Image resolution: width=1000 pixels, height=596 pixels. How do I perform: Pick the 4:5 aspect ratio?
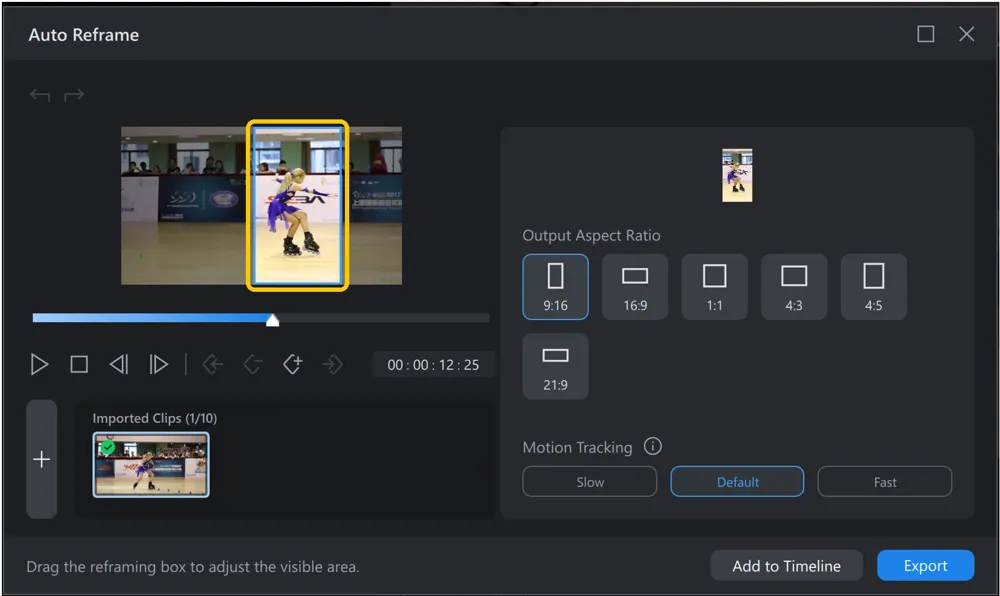tap(874, 287)
